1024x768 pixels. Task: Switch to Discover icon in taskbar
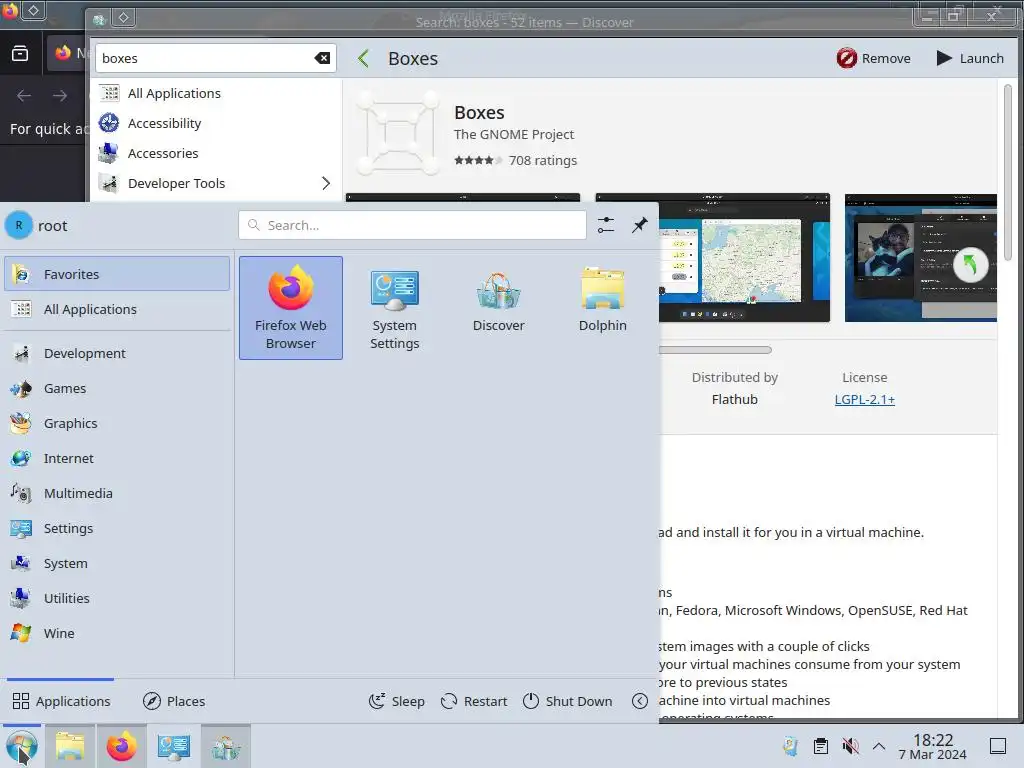[x=226, y=746]
